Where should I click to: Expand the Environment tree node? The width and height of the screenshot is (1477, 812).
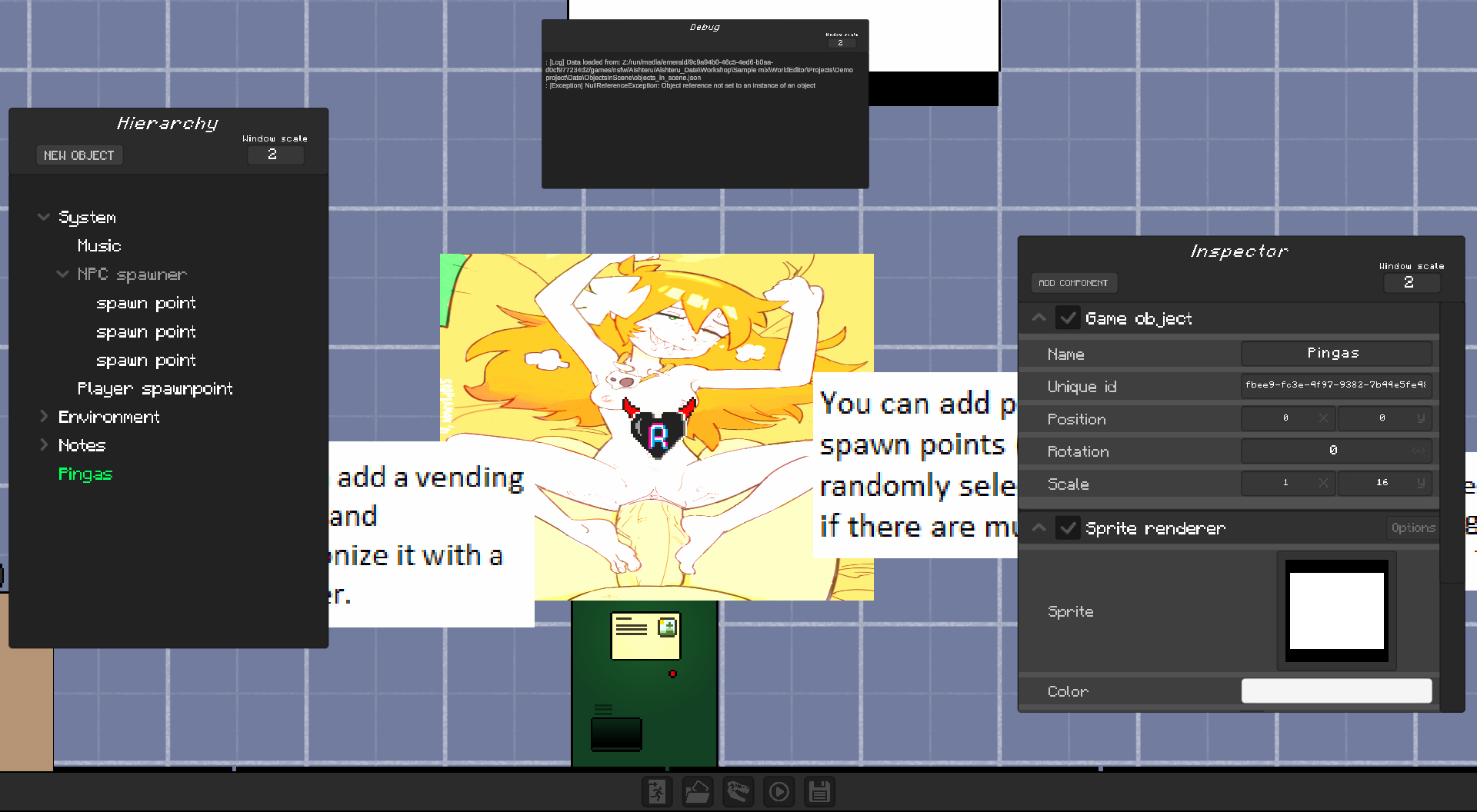coord(44,416)
